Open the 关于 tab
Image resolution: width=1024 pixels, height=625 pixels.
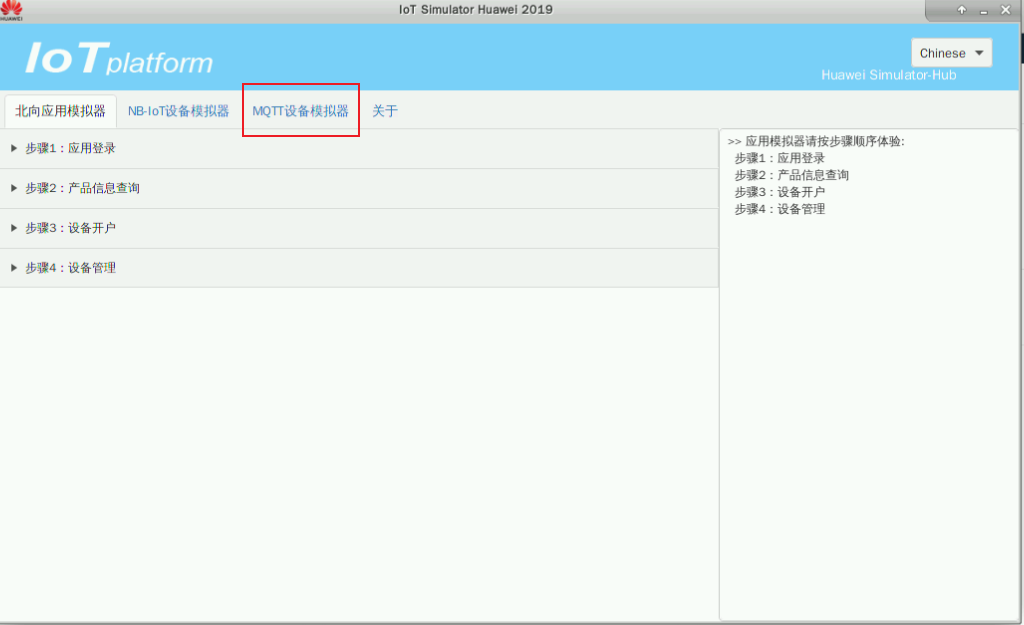point(385,111)
